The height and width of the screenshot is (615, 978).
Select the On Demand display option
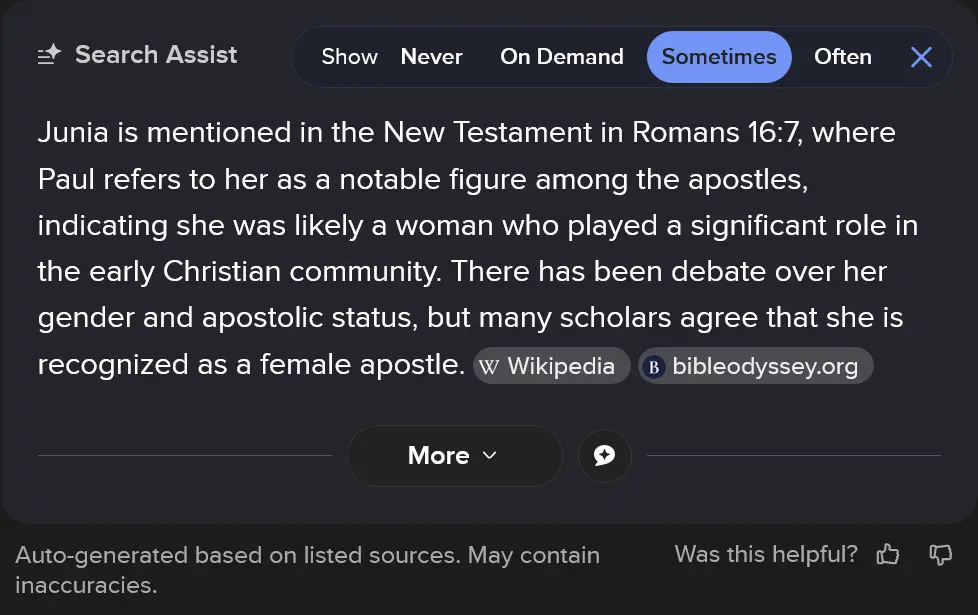[x=561, y=57]
